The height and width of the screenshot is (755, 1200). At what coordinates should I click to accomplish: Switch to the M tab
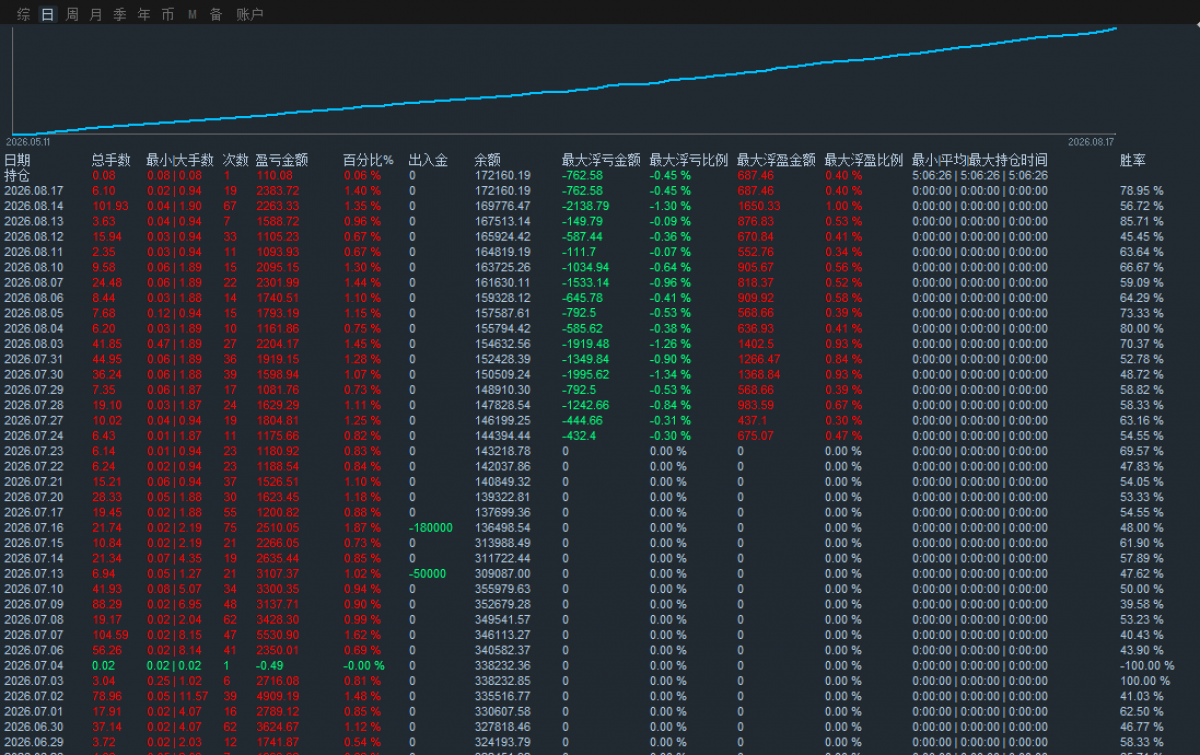coord(192,14)
